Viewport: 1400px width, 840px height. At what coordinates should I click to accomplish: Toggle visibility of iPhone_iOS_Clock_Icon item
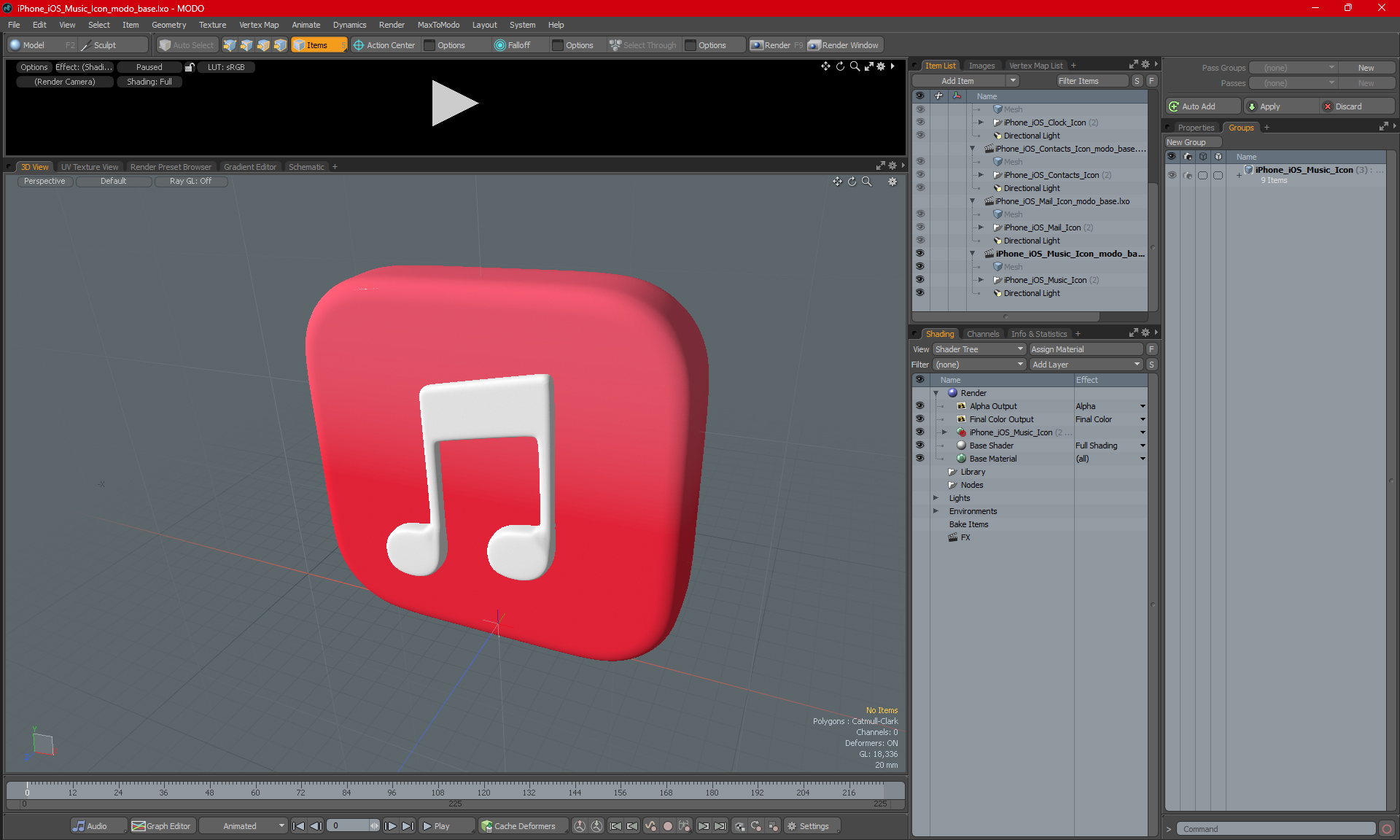(x=919, y=122)
